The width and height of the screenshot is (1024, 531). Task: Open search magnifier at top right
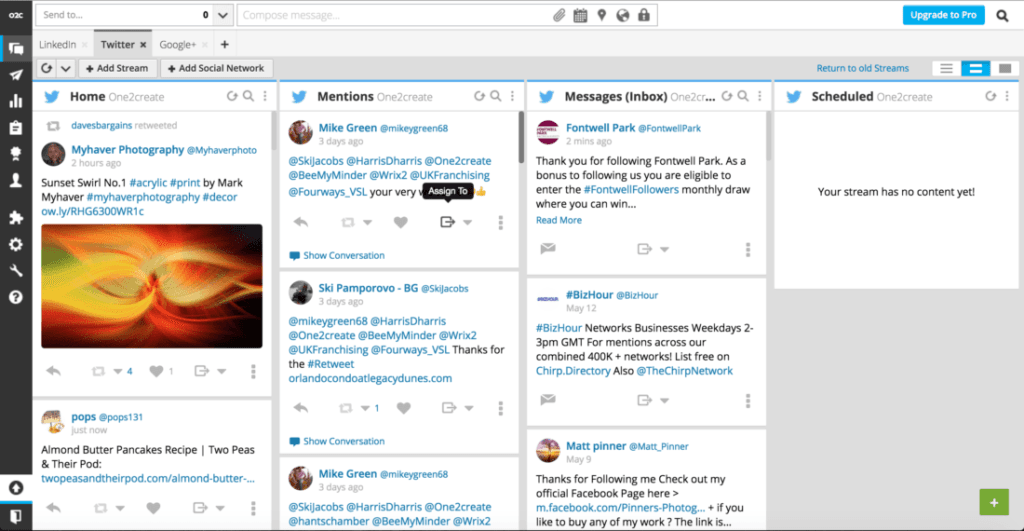coord(1002,15)
